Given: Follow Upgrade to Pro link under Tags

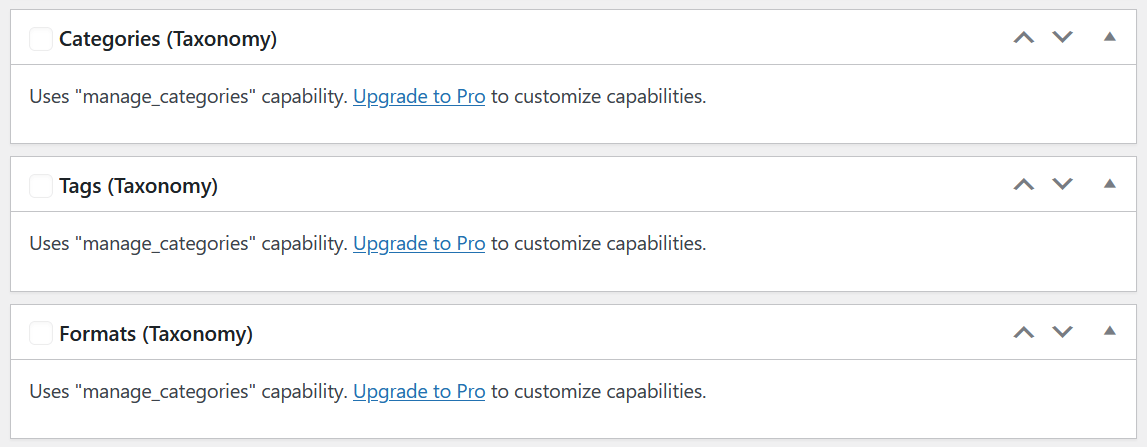Looking at the screenshot, I should [x=419, y=243].
